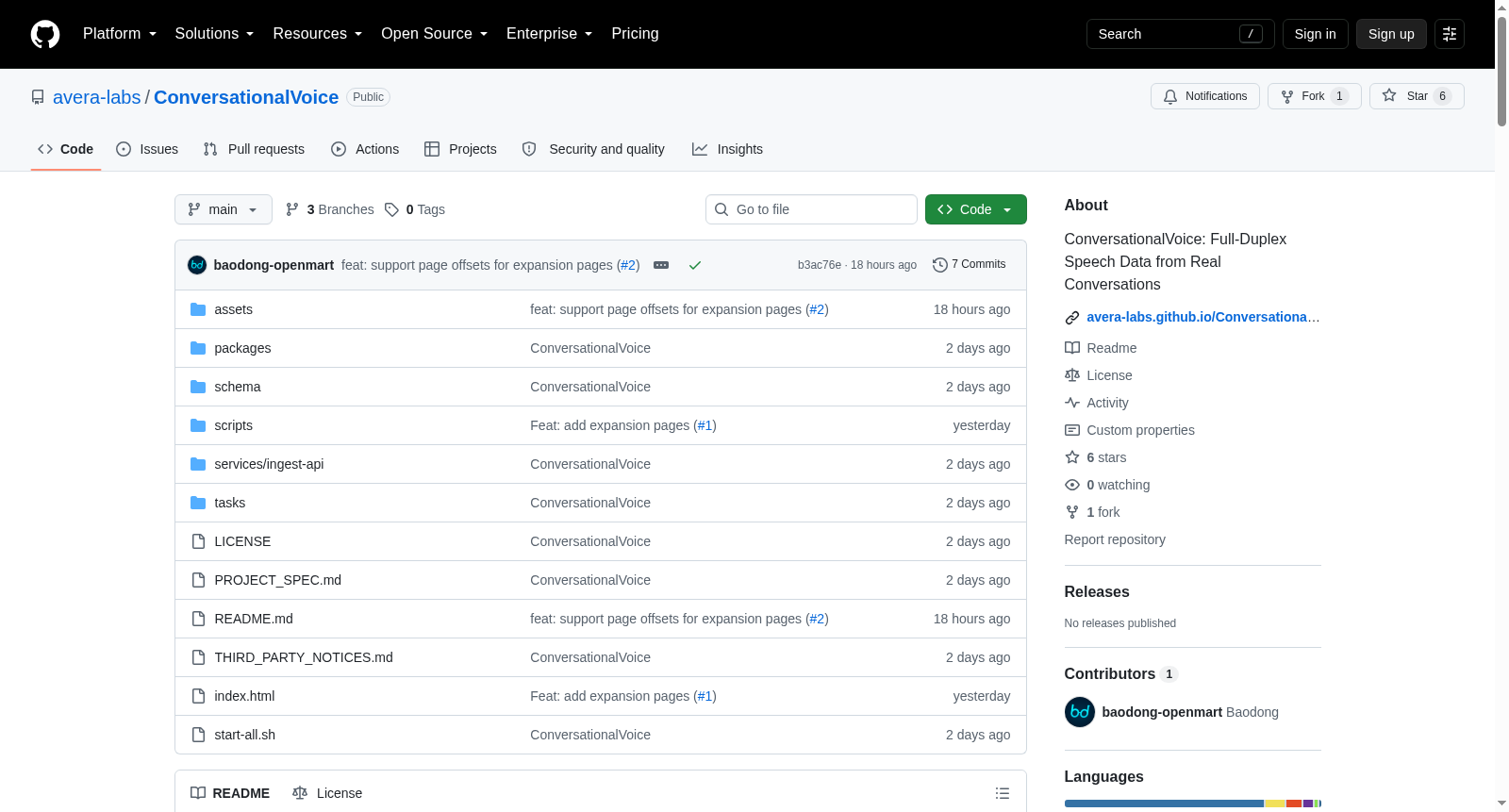Open the Projects tab
Screen dimensions: 1509x812
[x=460, y=149]
